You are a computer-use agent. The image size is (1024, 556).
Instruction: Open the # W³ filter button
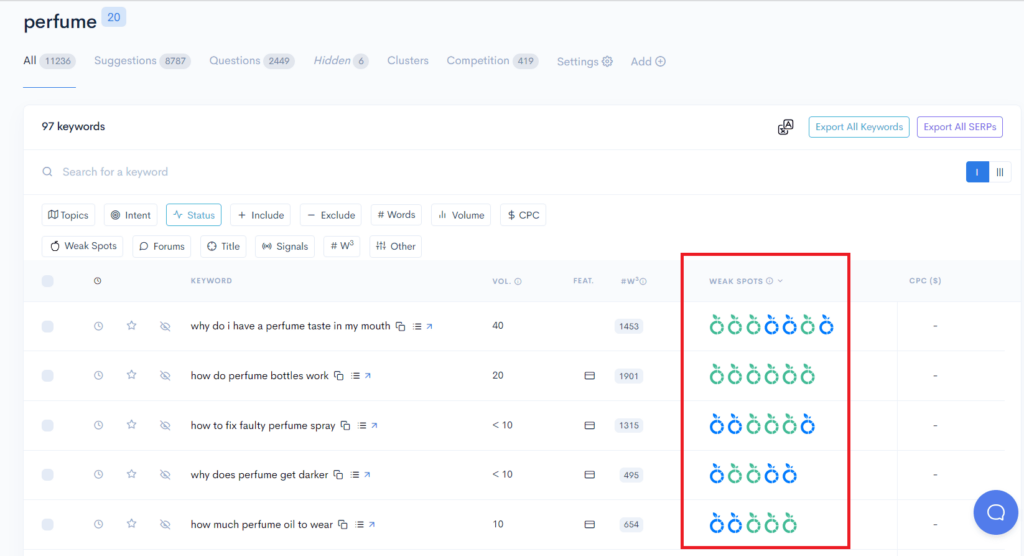point(342,246)
